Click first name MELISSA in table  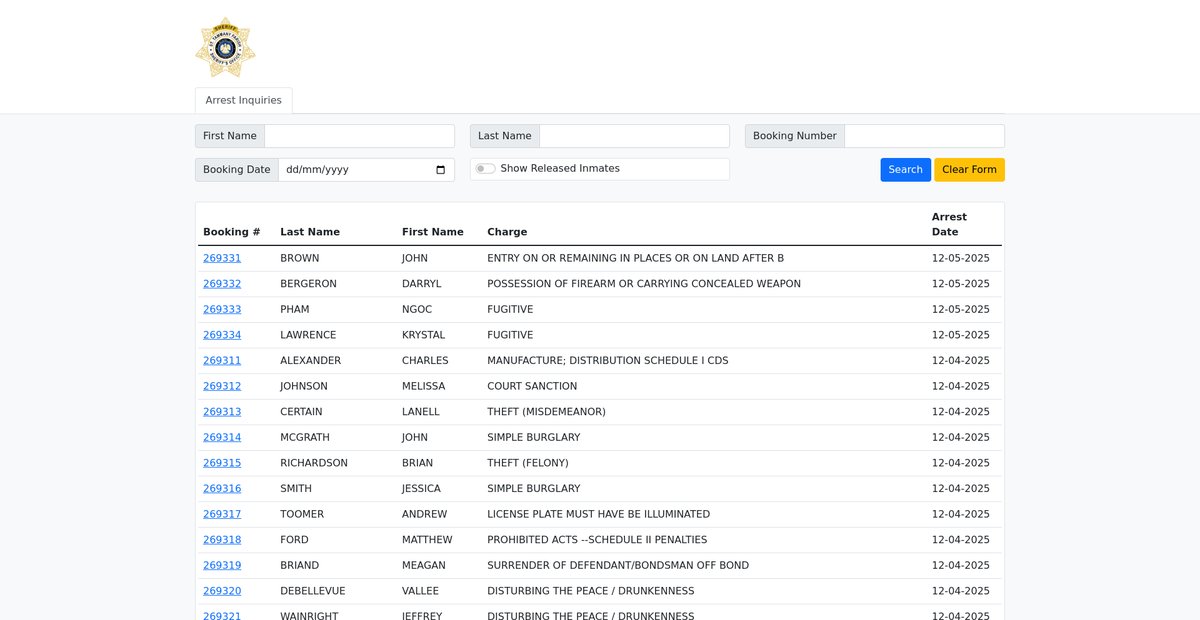[424, 386]
